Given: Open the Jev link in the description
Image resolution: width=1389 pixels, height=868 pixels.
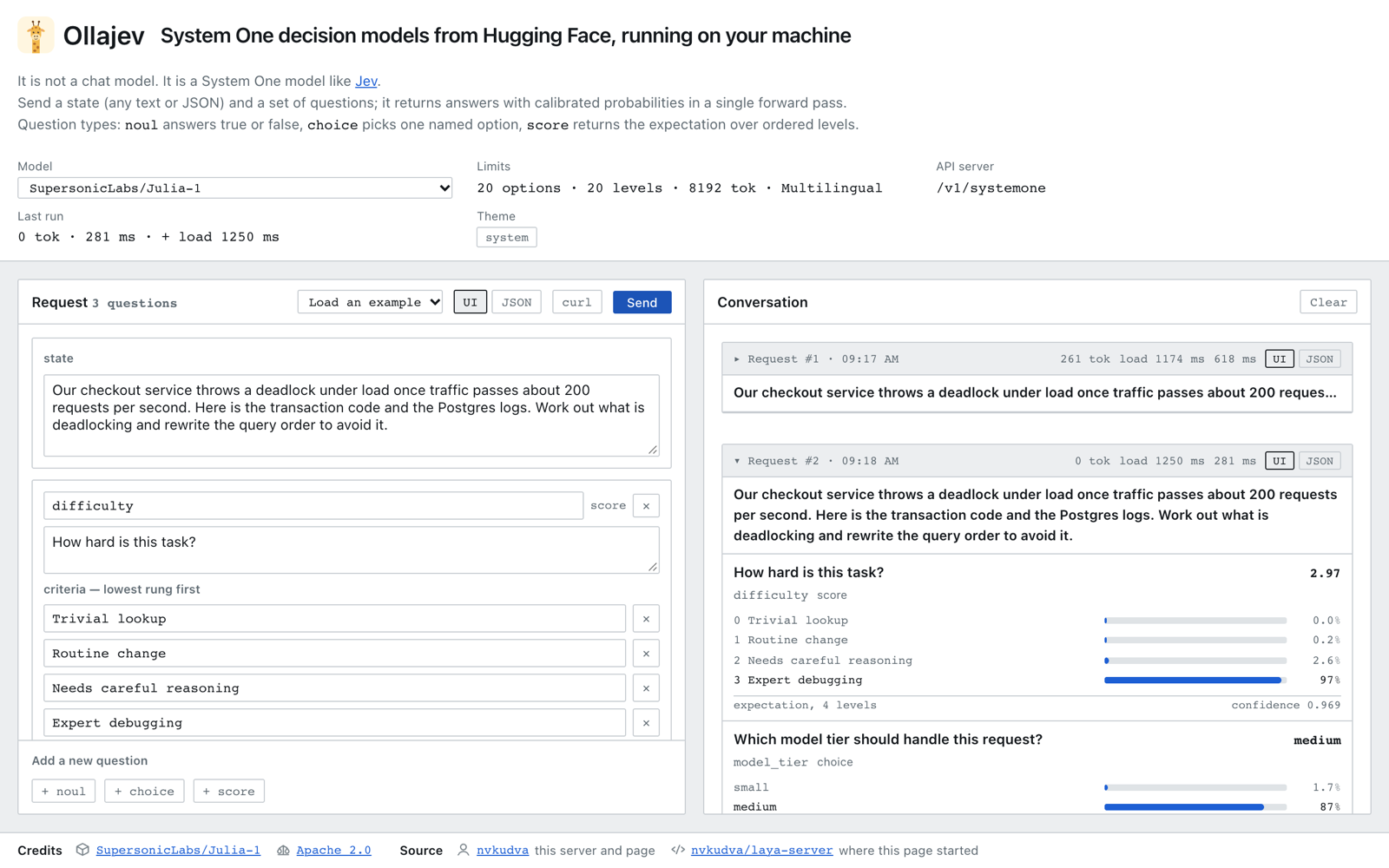Looking at the screenshot, I should pos(366,81).
